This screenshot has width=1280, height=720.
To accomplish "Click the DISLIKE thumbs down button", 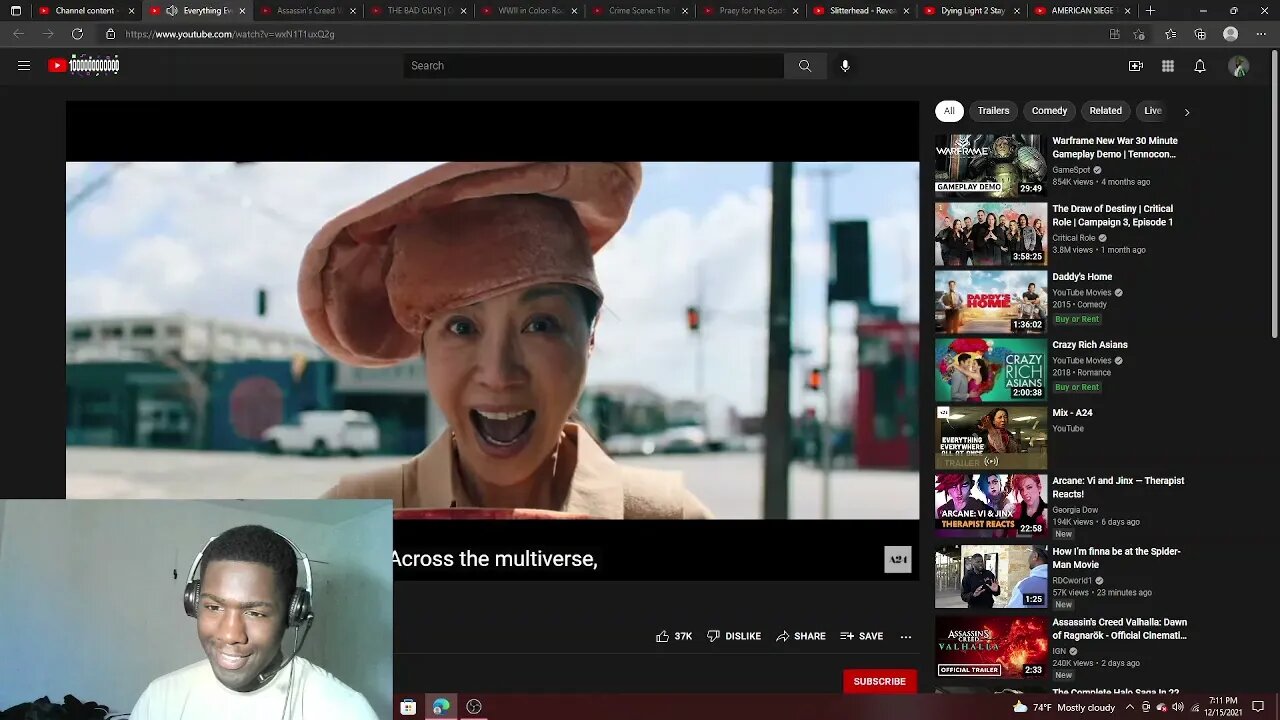I will pyautogui.click(x=734, y=636).
